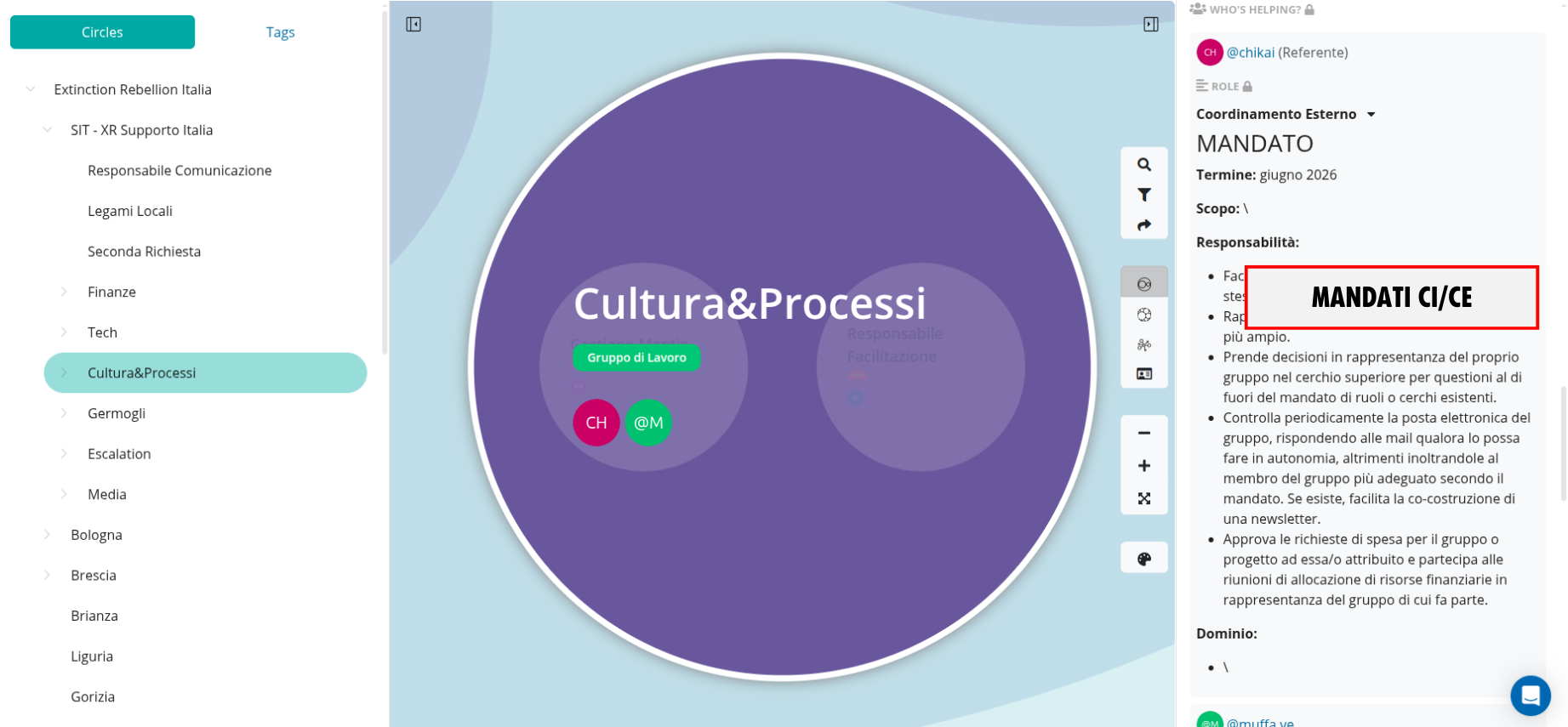Select the Circles tab

(x=102, y=32)
